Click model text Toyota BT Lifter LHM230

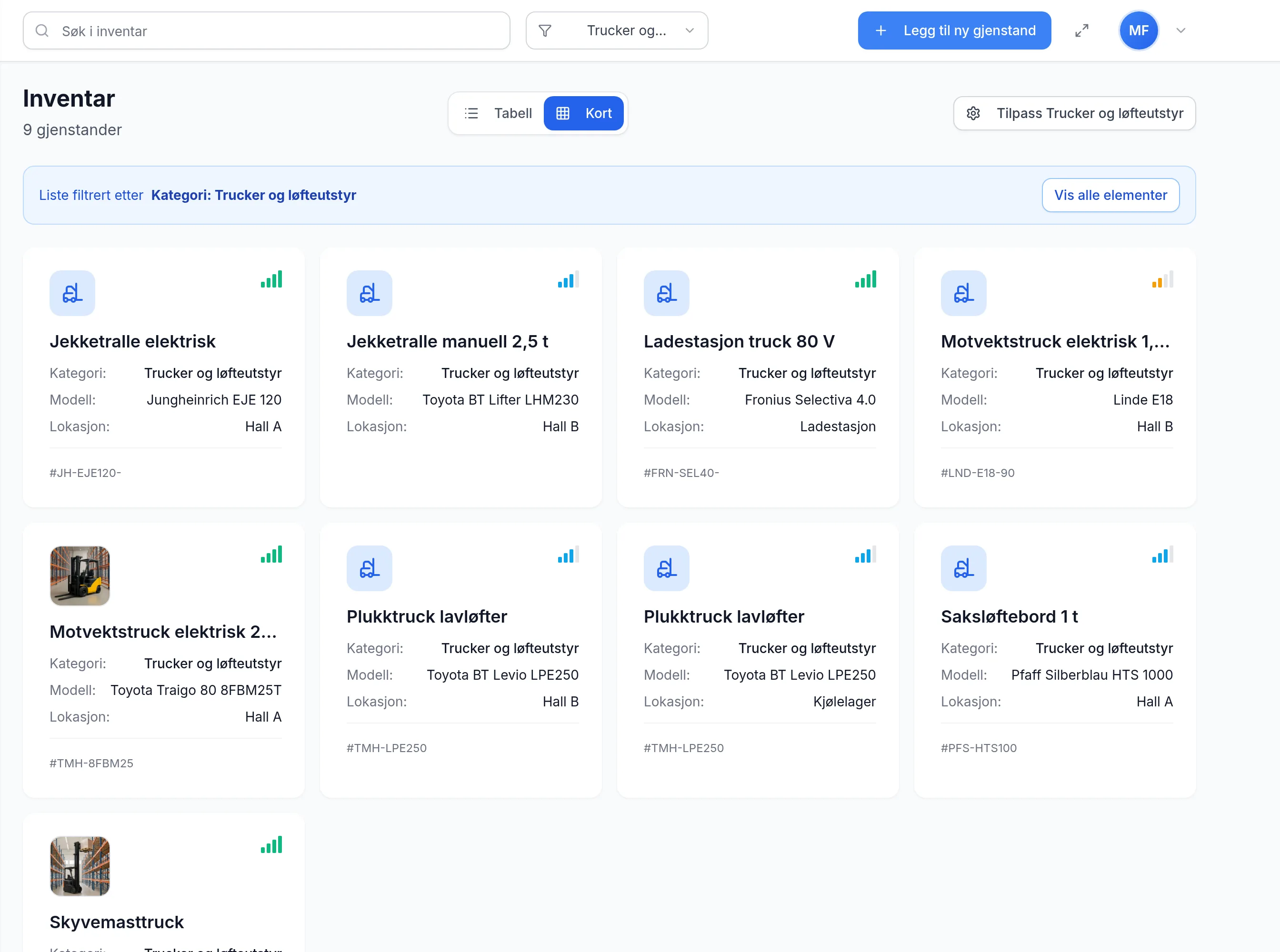(x=500, y=400)
